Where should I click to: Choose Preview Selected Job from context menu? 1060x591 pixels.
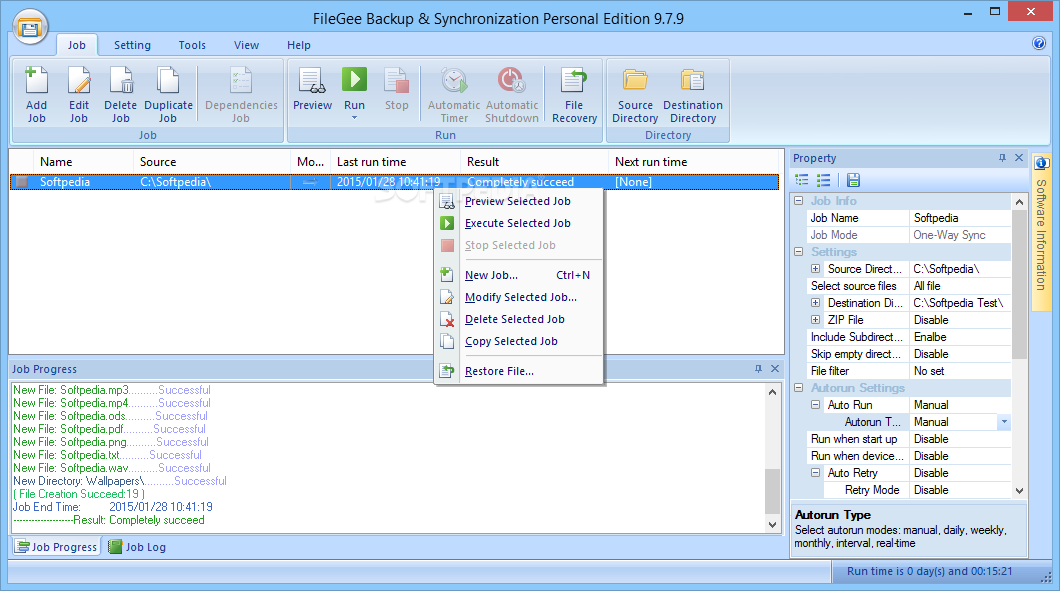tap(519, 201)
